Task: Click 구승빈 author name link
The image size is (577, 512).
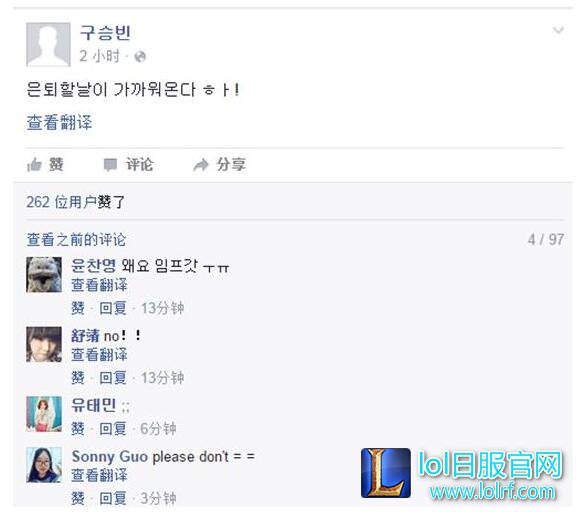Action: pyautogui.click(x=105, y=33)
